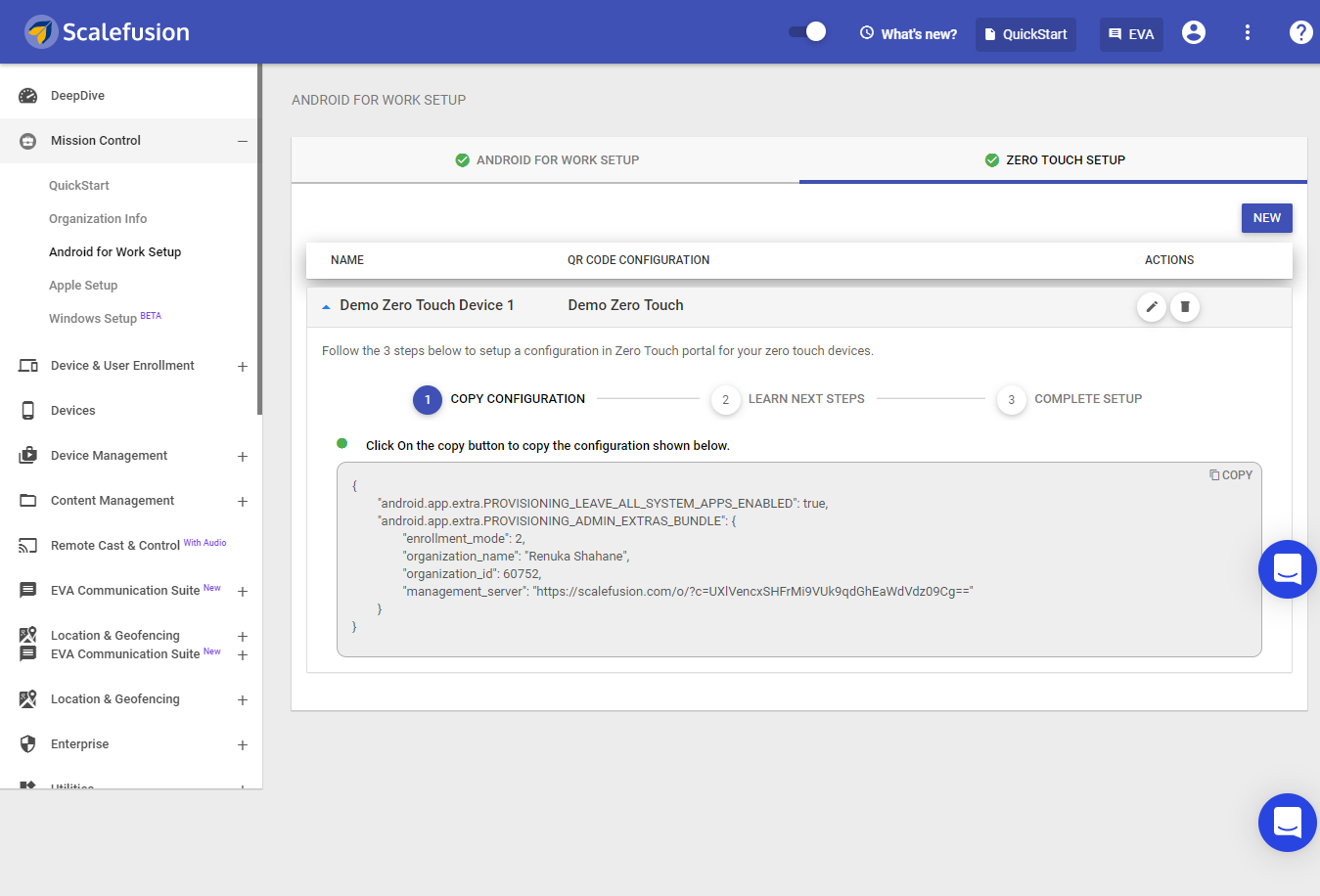This screenshot has height=896, width=1320.
Task: Edit the Demo Zero Touch Device 1 configuration
Action: (1152, 306)
